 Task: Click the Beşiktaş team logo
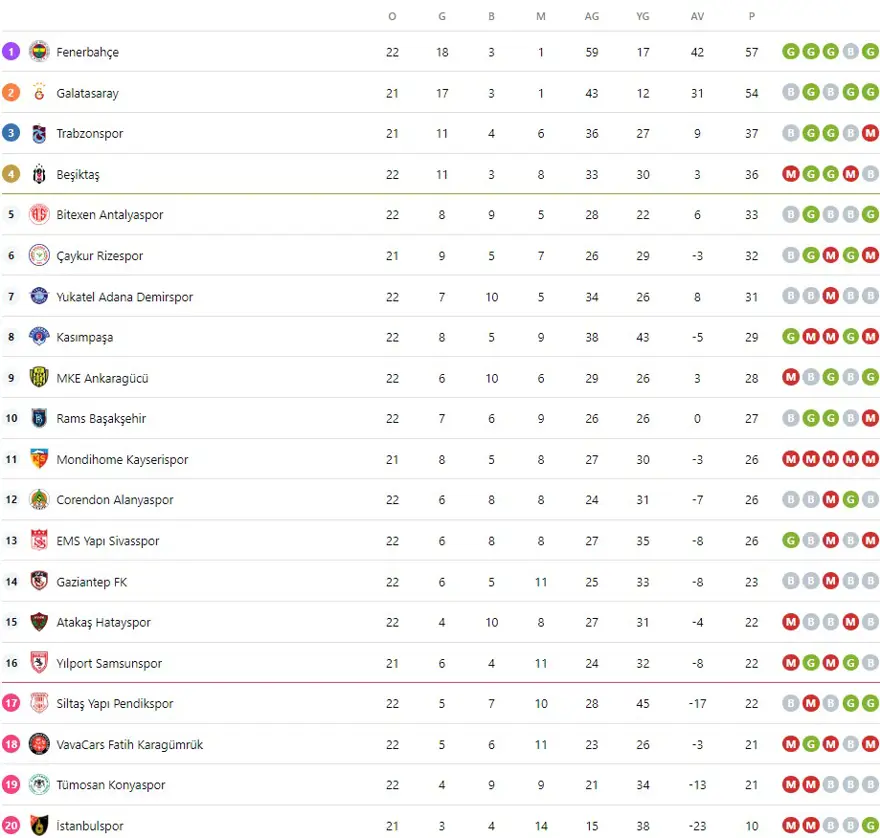(39, 174)
